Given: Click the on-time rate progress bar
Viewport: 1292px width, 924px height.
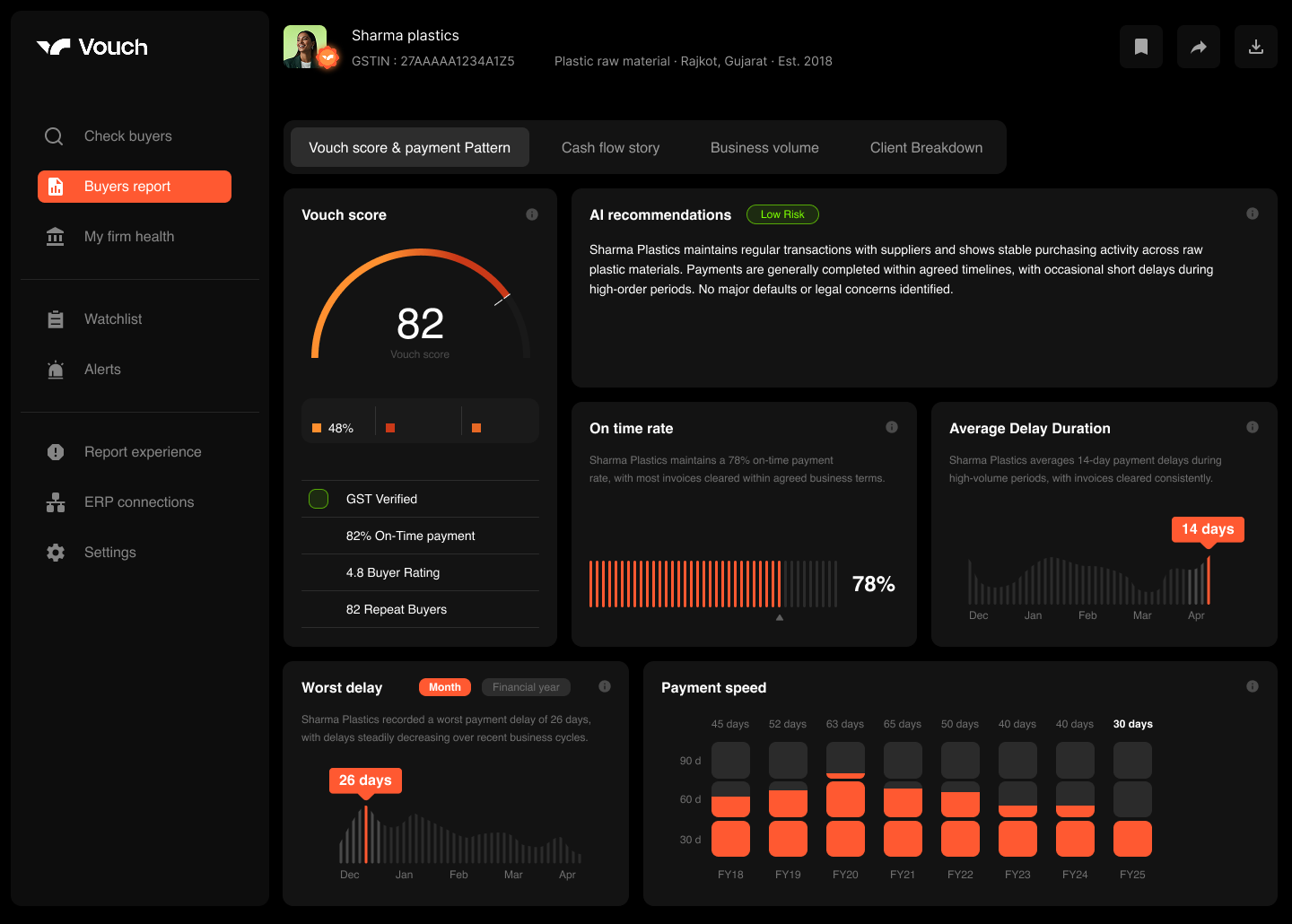Looking at the screenshot, I should [x=713, y=584].
